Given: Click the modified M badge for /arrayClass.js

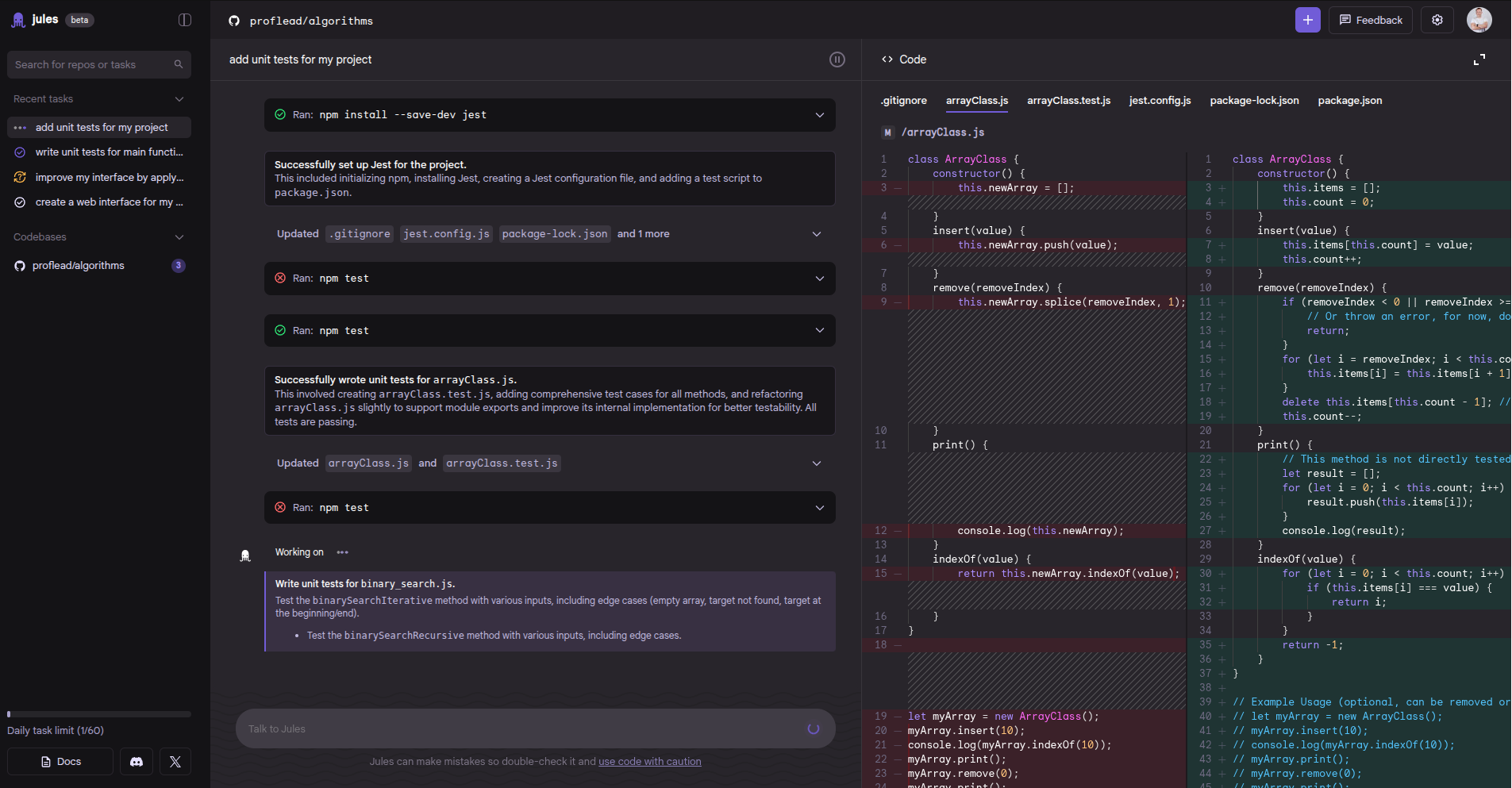Looking at the screenshot, I should [887, 133].
